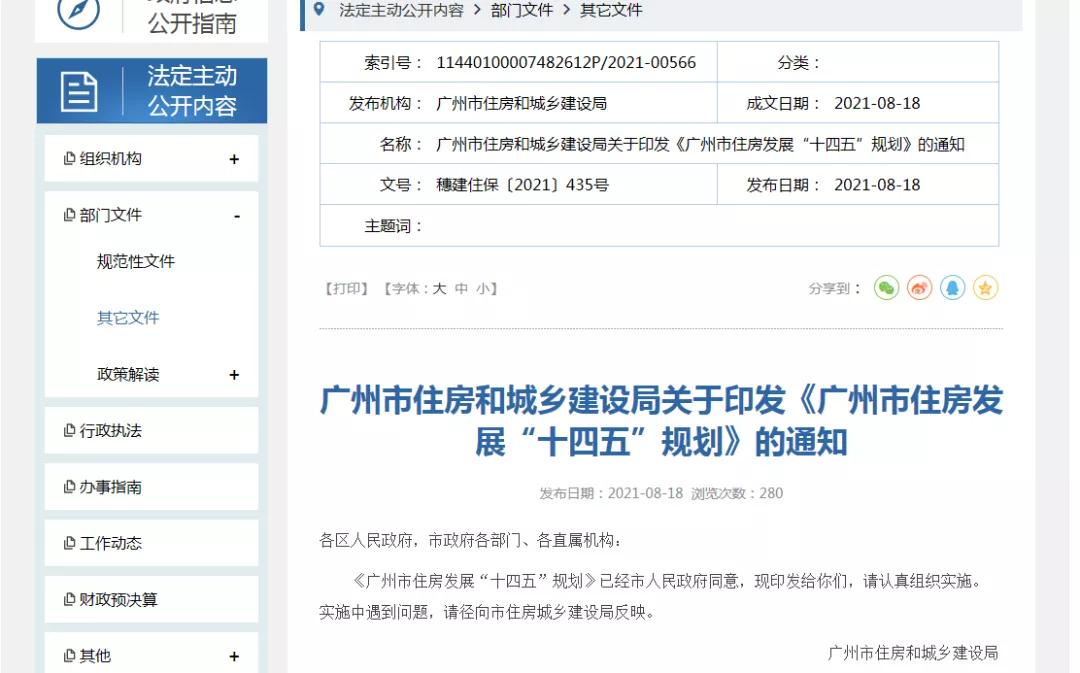The height and width of the screenshot is (673, 1080).
Task: Click the 打印 print link
Action: coord(346,289)
